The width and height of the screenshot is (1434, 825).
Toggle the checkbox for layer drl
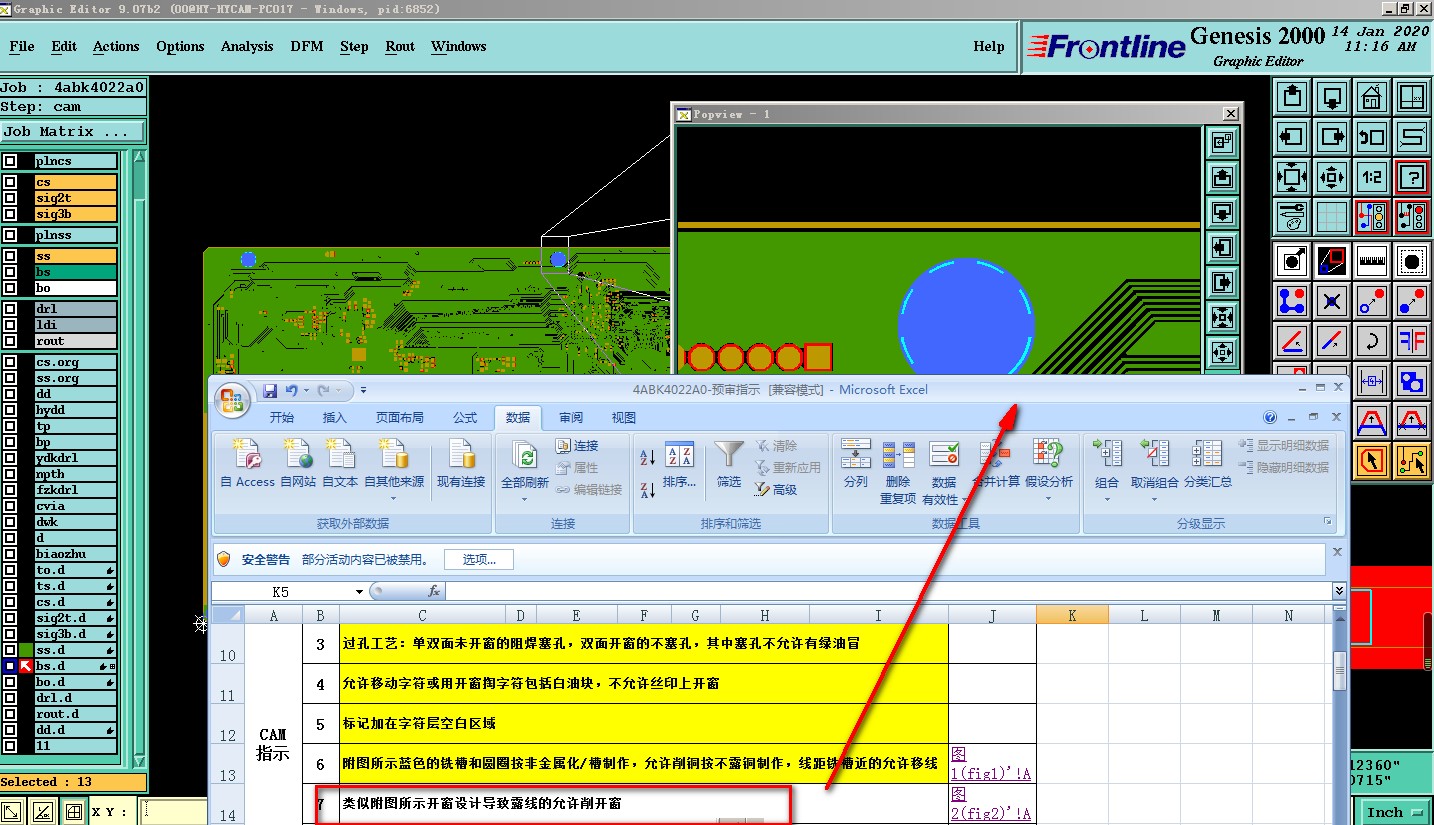coord(10,309)
